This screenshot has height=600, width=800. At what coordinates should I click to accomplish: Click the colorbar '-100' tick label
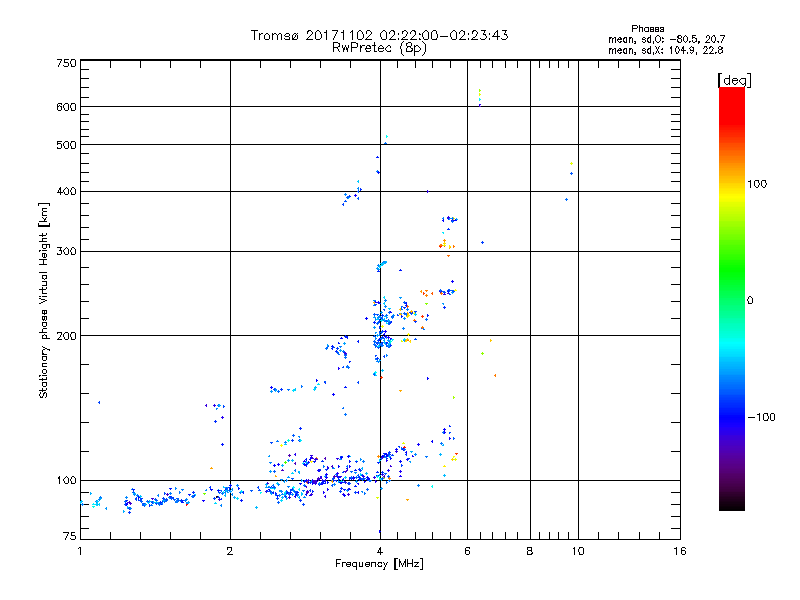coord(761,417)
